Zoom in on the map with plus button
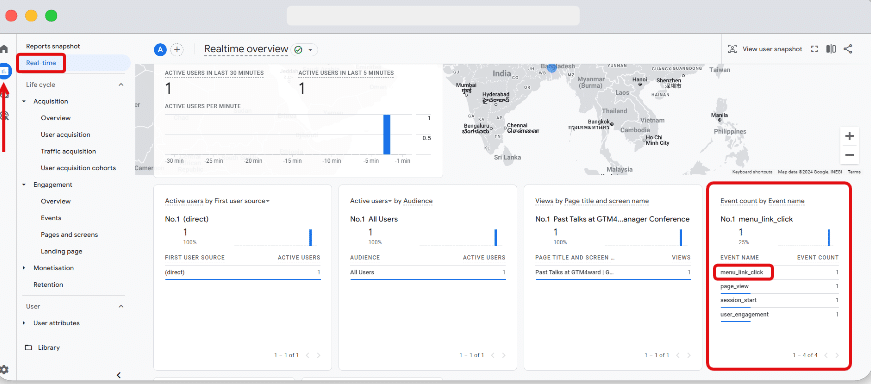The width and height of the screenshot is (871, 384). pyautogui.click(x=849, y=136)
